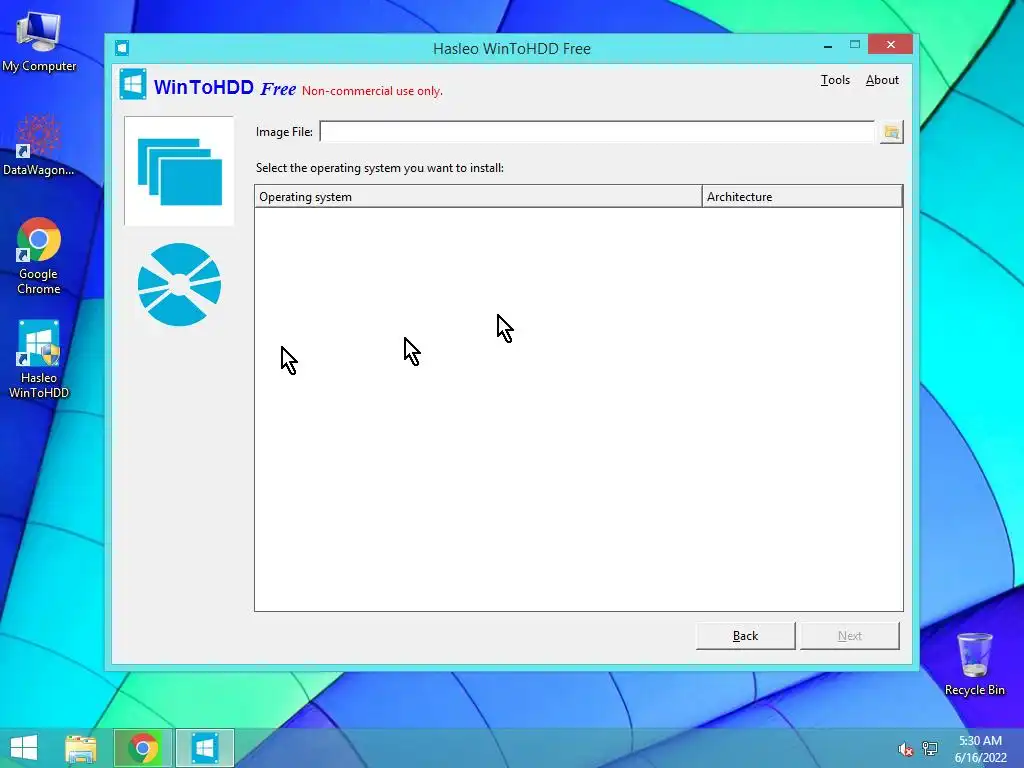The width and height of the screenshot is (1024, 768).
Task: Minimize the Hasleo WinToHDD window
Action: coord(828,45)
